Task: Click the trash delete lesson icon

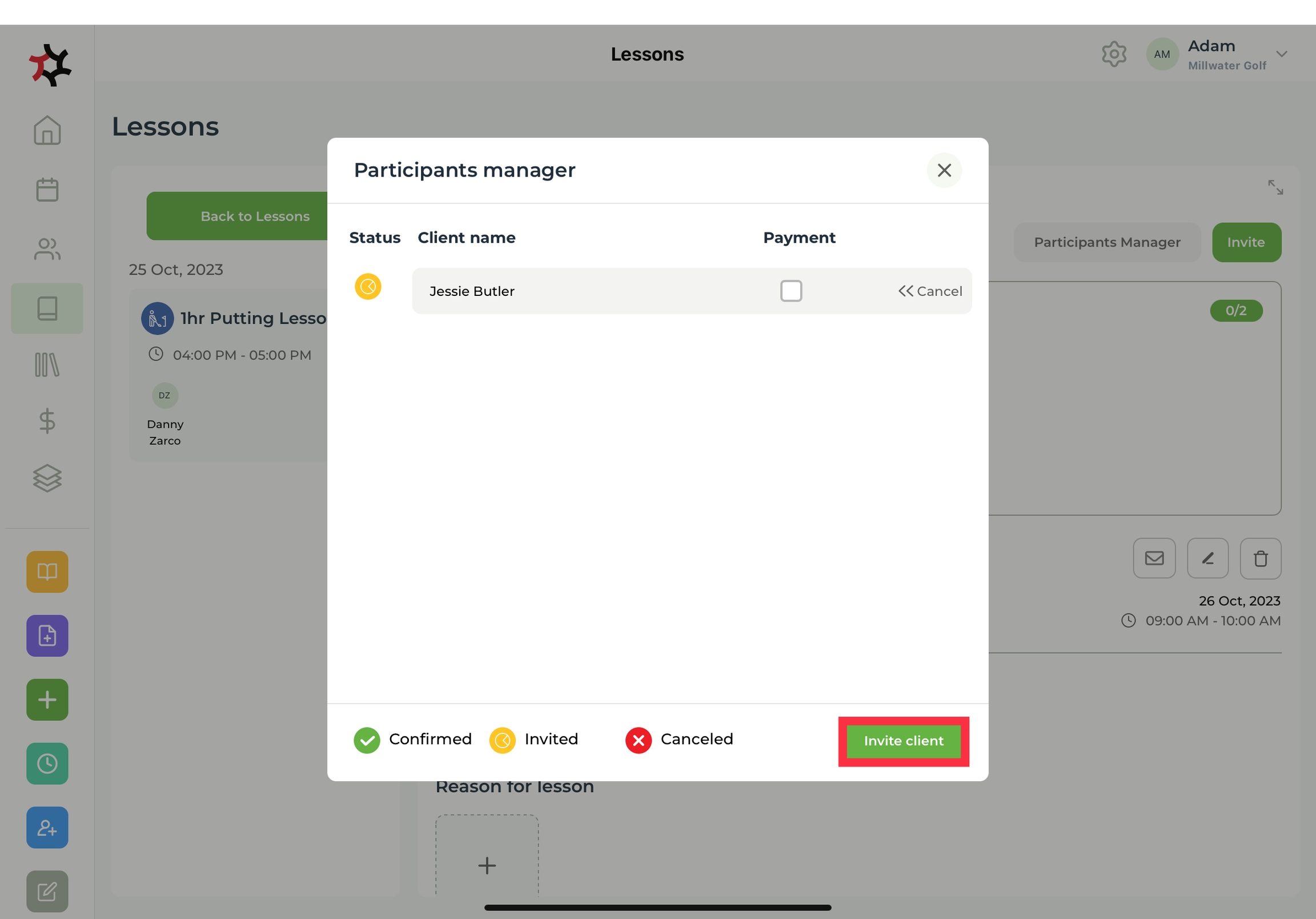Action: pos(1261,559)
